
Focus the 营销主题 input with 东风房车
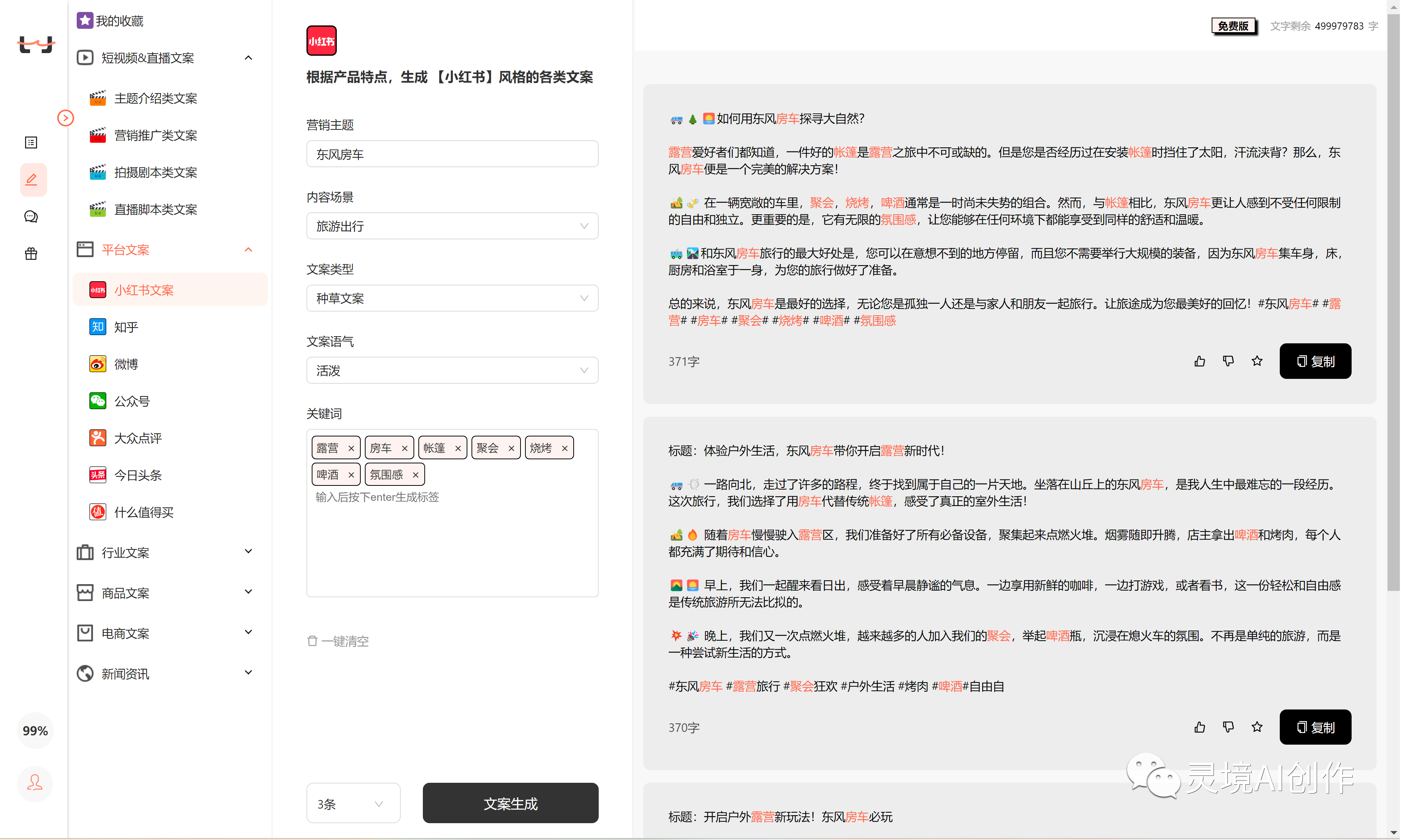[452, 154]
